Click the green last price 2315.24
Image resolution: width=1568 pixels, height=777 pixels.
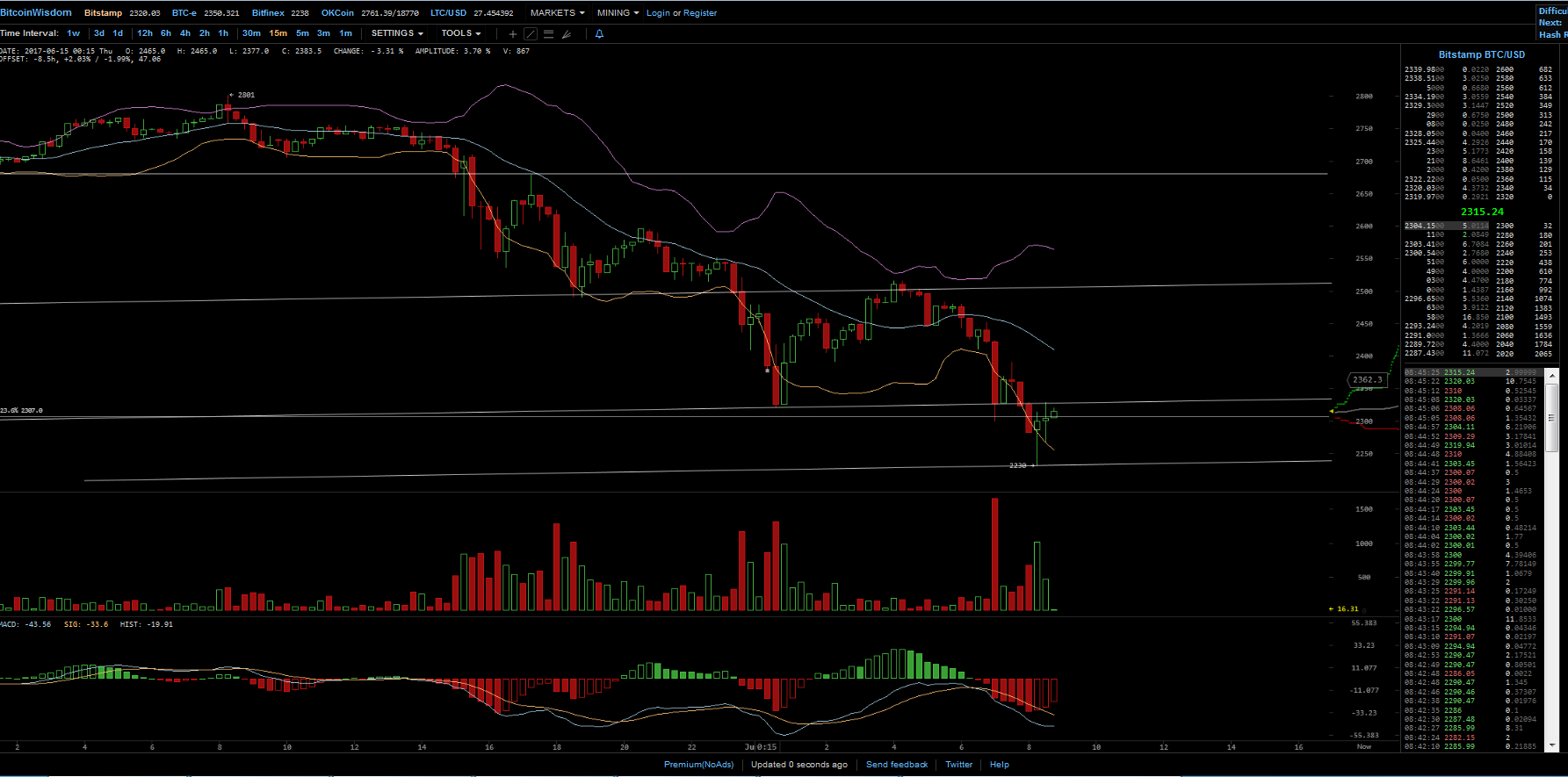coord(1482,212)
